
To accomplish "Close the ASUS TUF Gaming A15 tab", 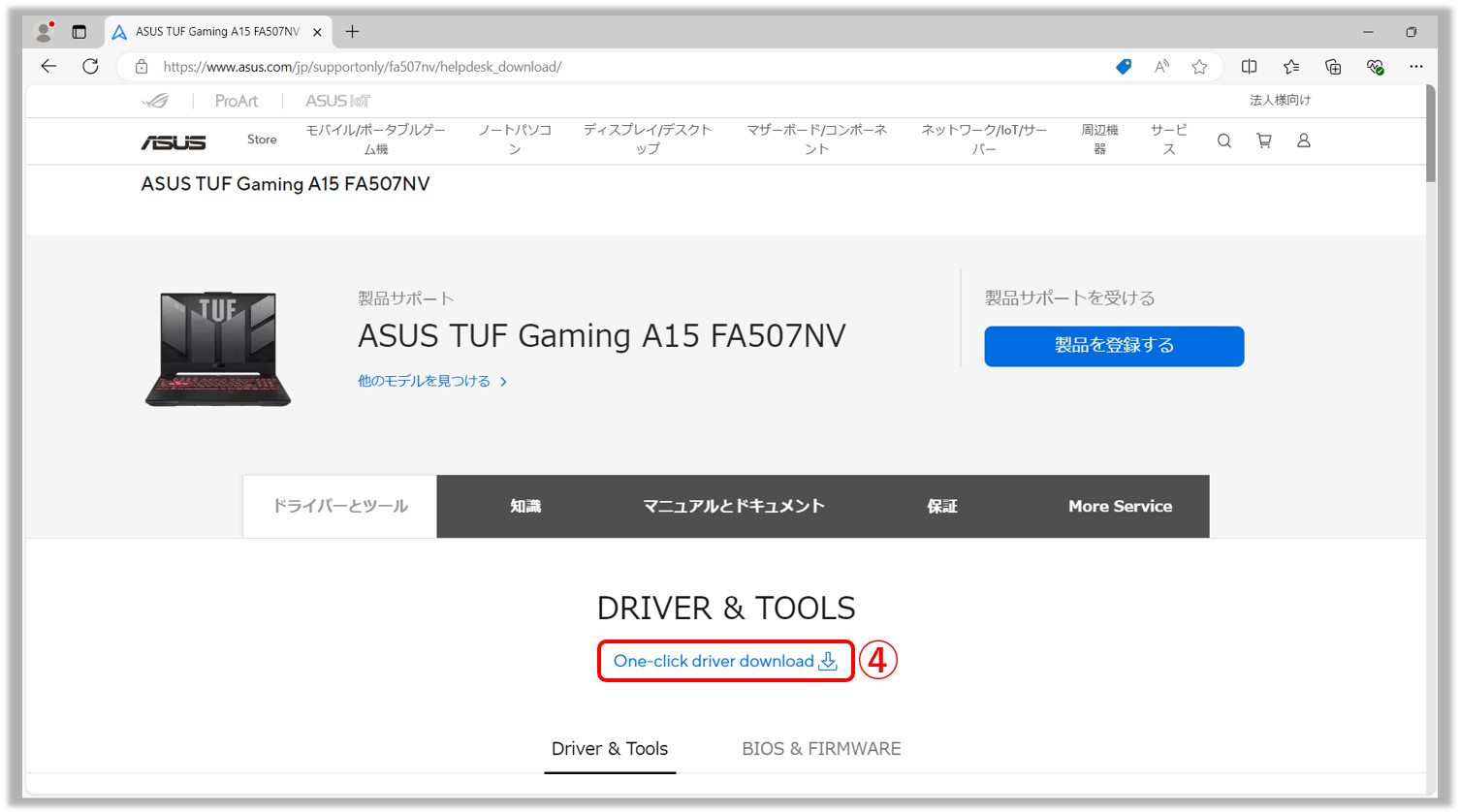I will click(x=317, y=32).
